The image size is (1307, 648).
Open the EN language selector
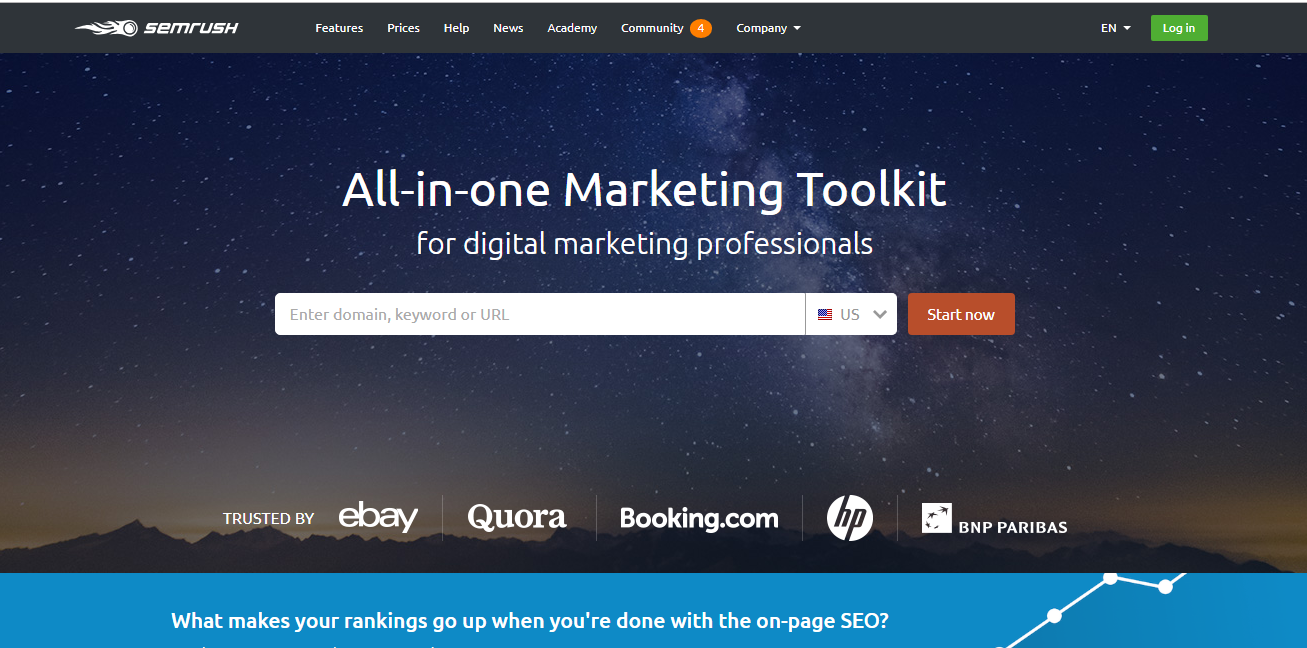point(1115,28)
